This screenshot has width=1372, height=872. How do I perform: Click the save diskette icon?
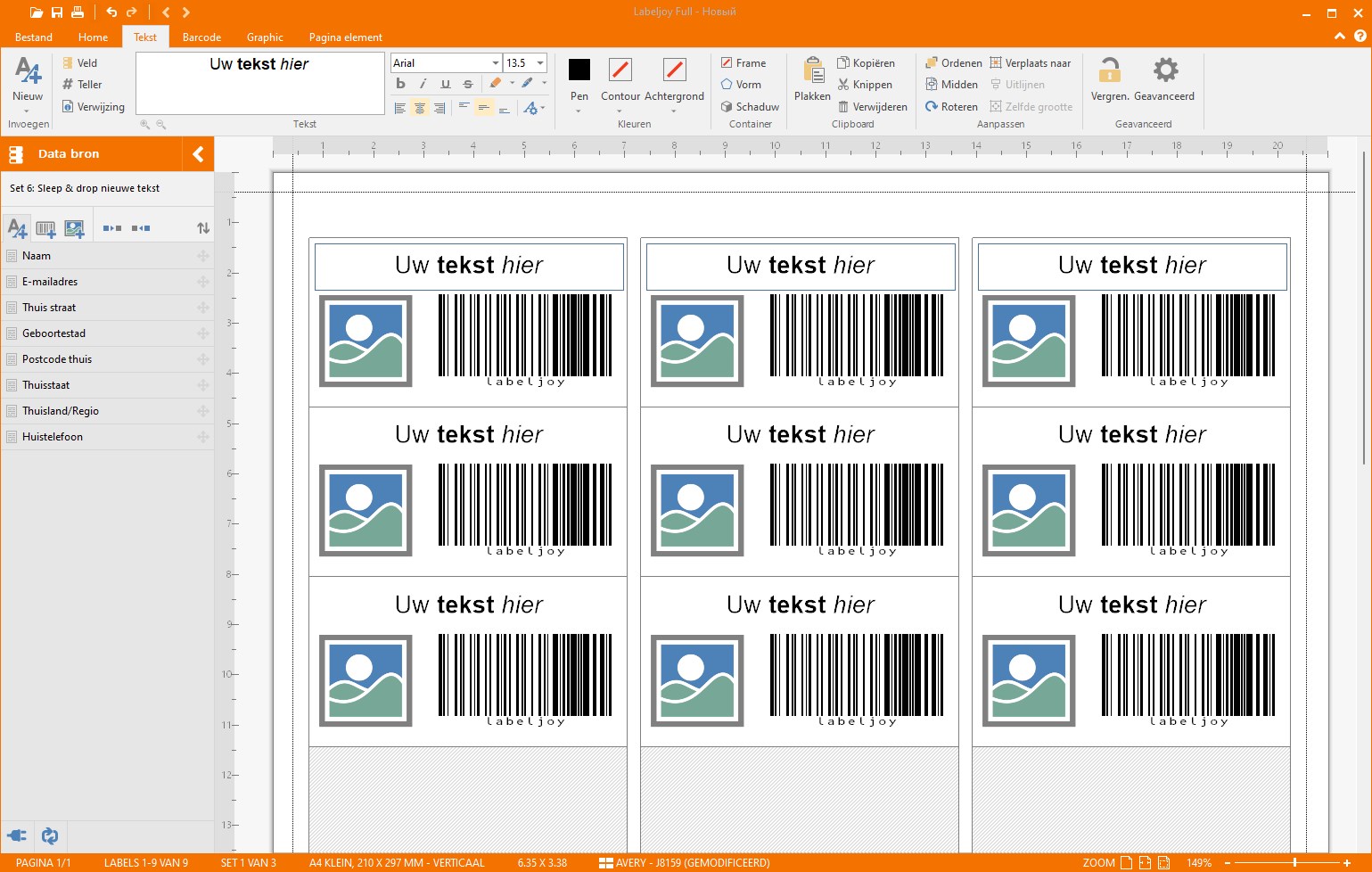[x=57, y=12]
